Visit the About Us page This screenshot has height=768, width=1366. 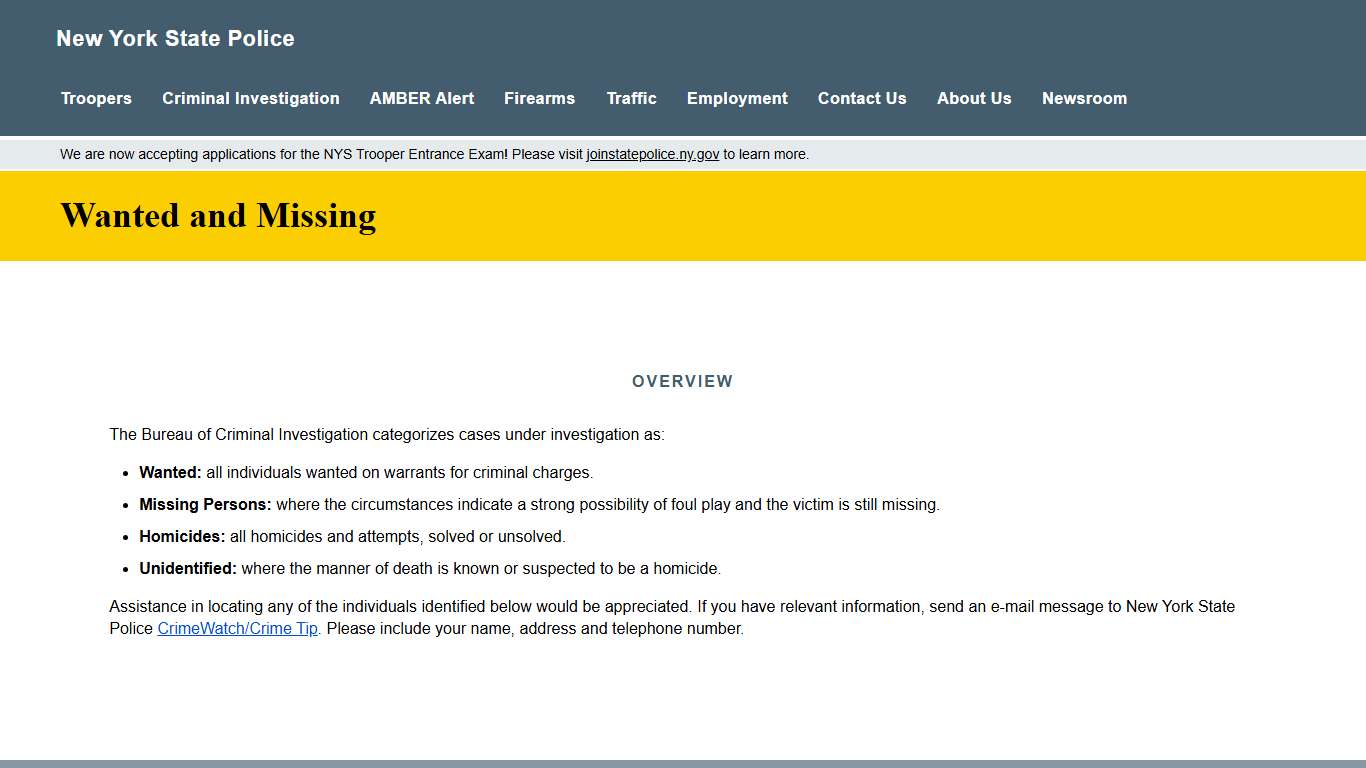(974, 98)
